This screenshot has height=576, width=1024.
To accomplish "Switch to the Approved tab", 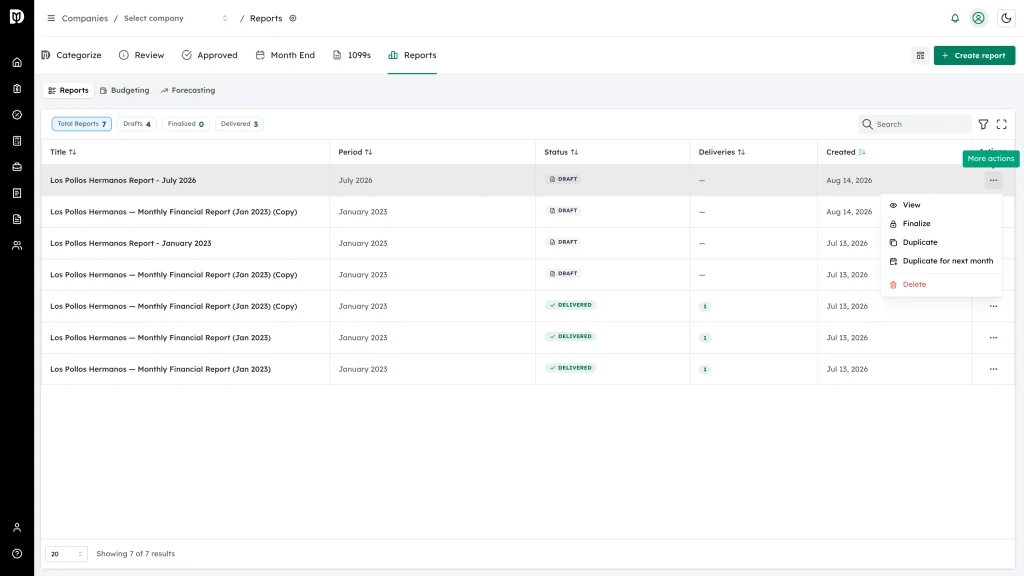I will pos(210,56).
